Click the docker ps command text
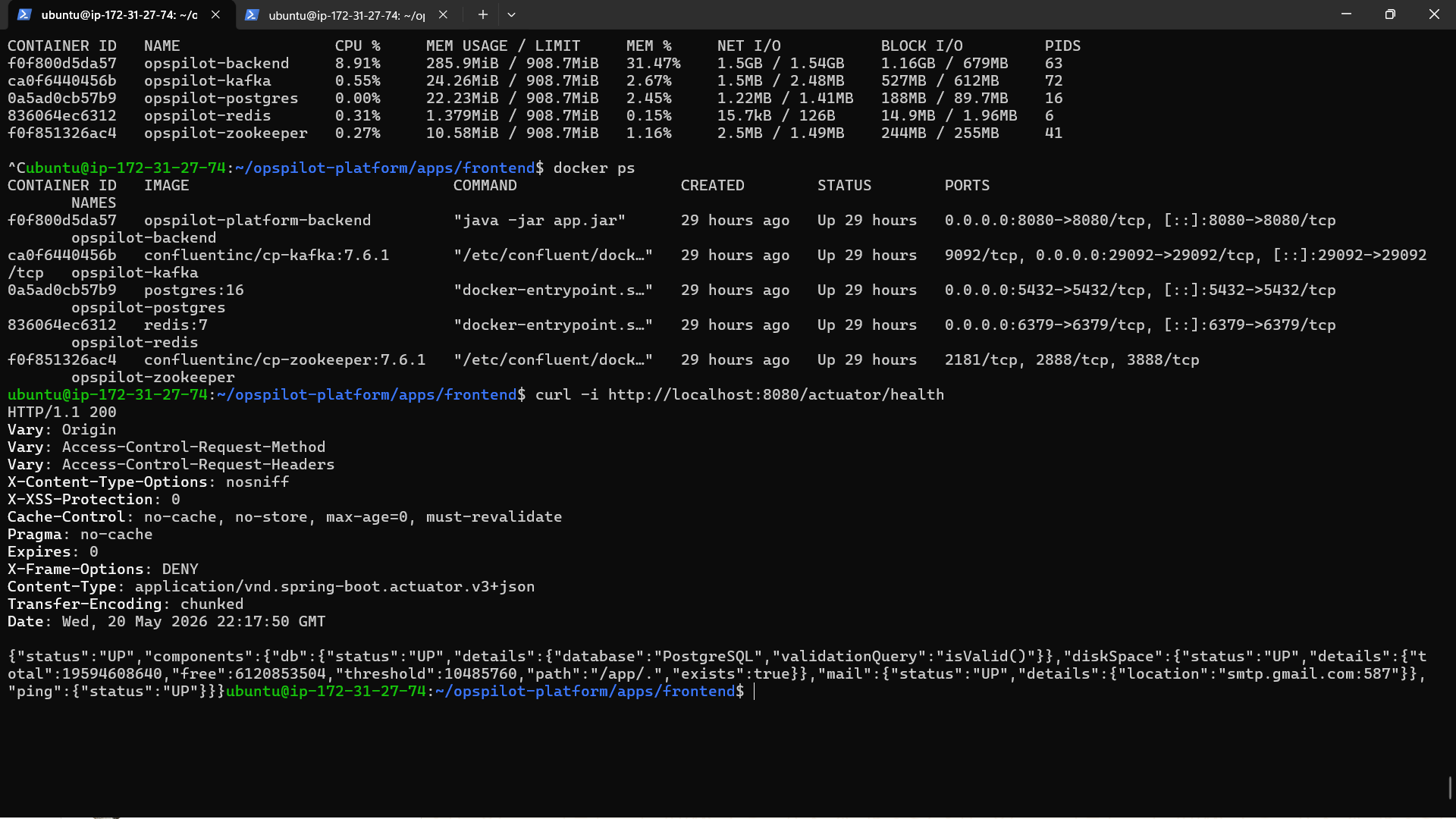1456x819 pixels. coord(594,168)
